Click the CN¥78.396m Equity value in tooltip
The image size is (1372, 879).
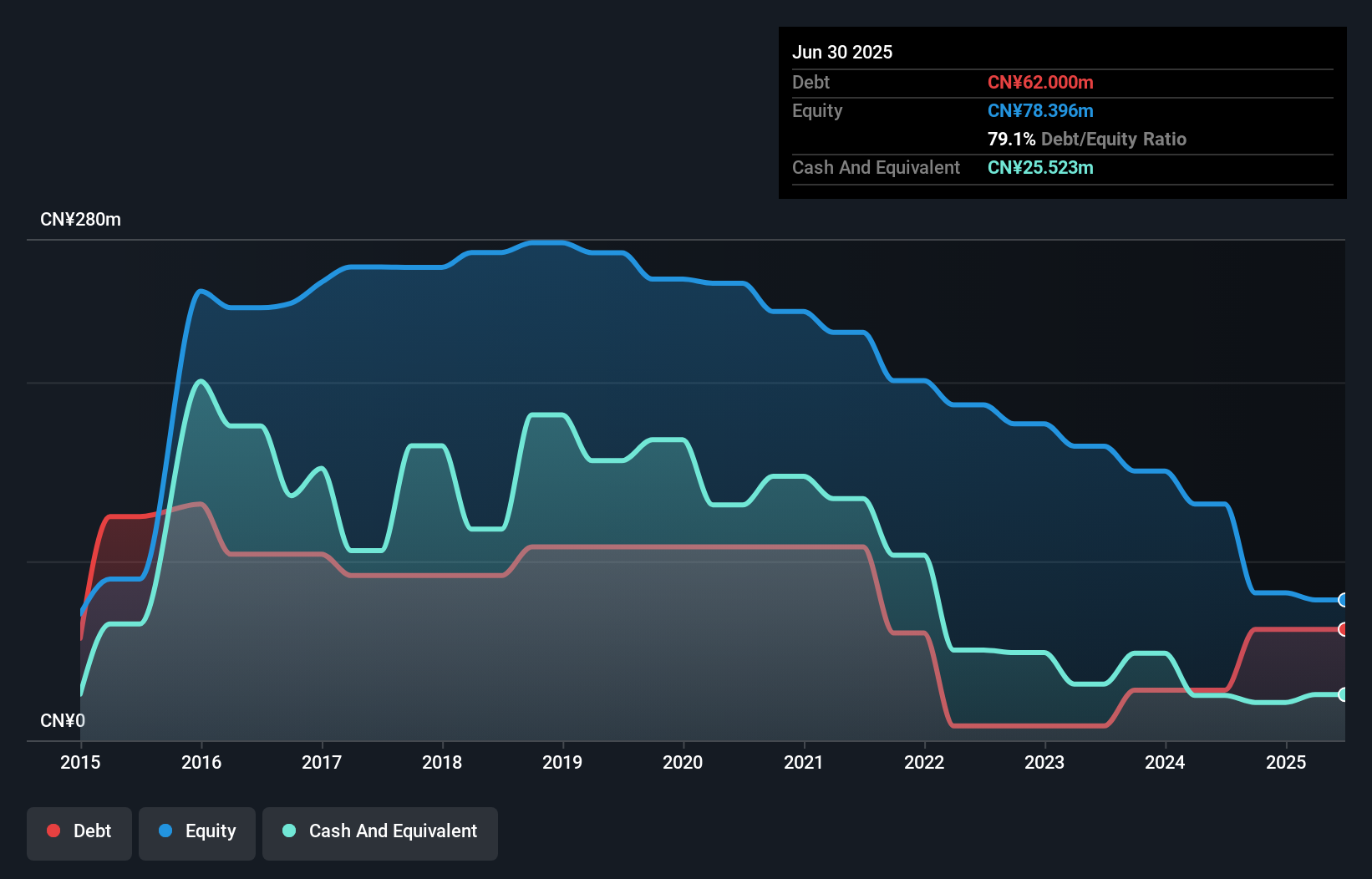tap(1040, 110)
